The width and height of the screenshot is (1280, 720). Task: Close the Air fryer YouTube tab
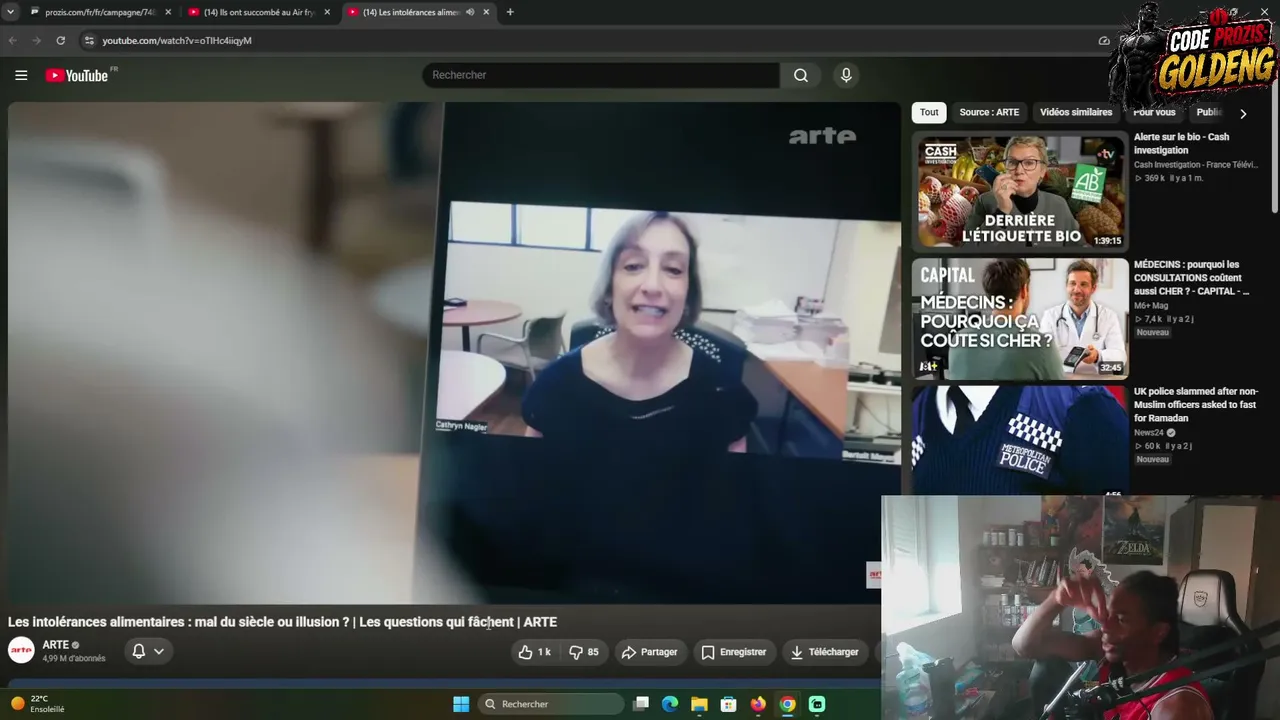click(x=327, y=12)
